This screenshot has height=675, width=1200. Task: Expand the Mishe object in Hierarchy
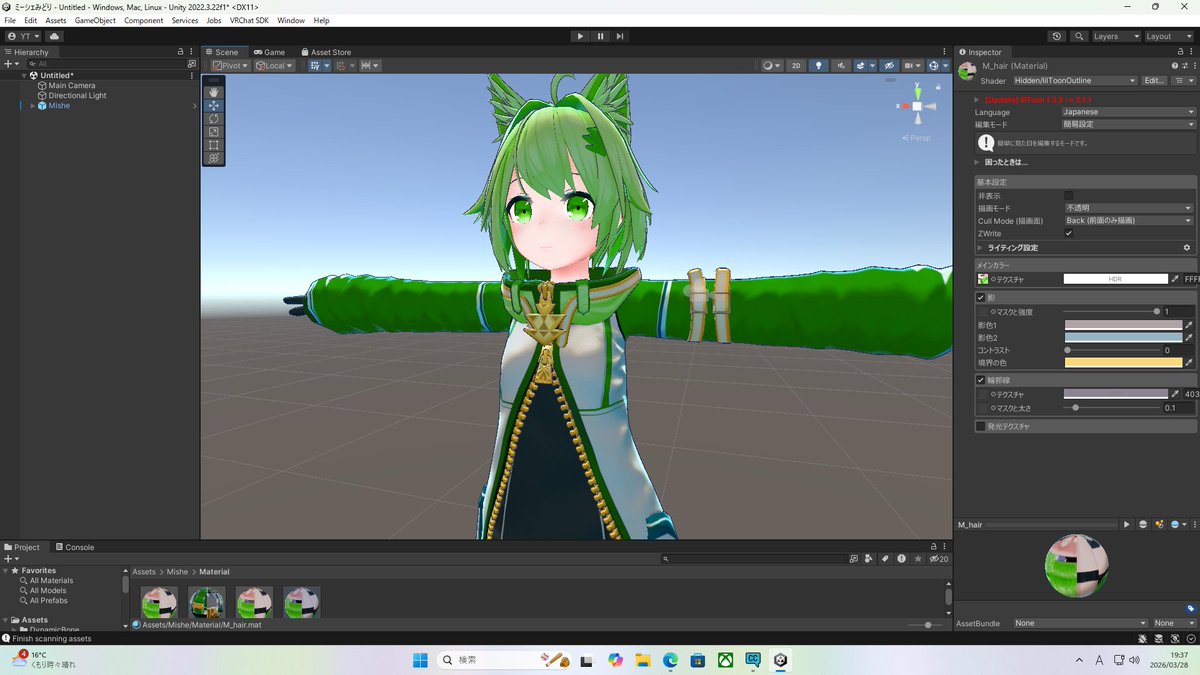32,105
